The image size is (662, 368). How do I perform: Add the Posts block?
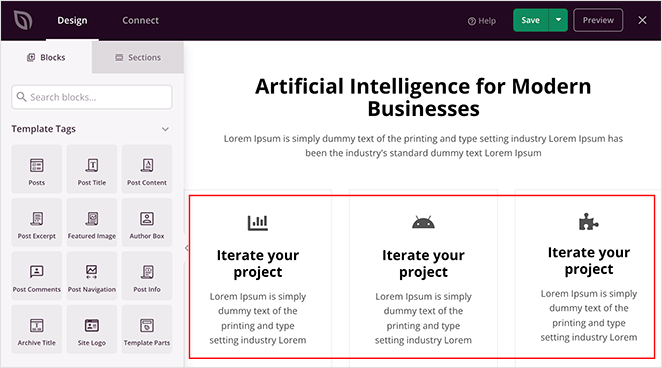click(x=37, y=169)
